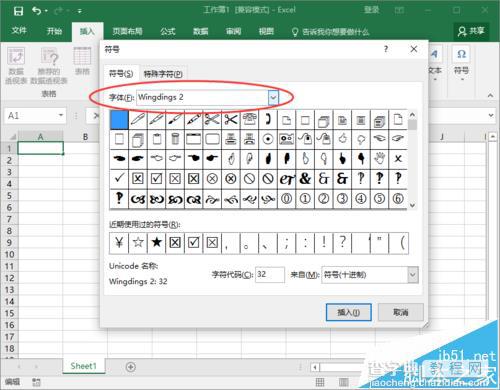
Task: Click the Tell me what to do box
Action: (x=330, y=32)
